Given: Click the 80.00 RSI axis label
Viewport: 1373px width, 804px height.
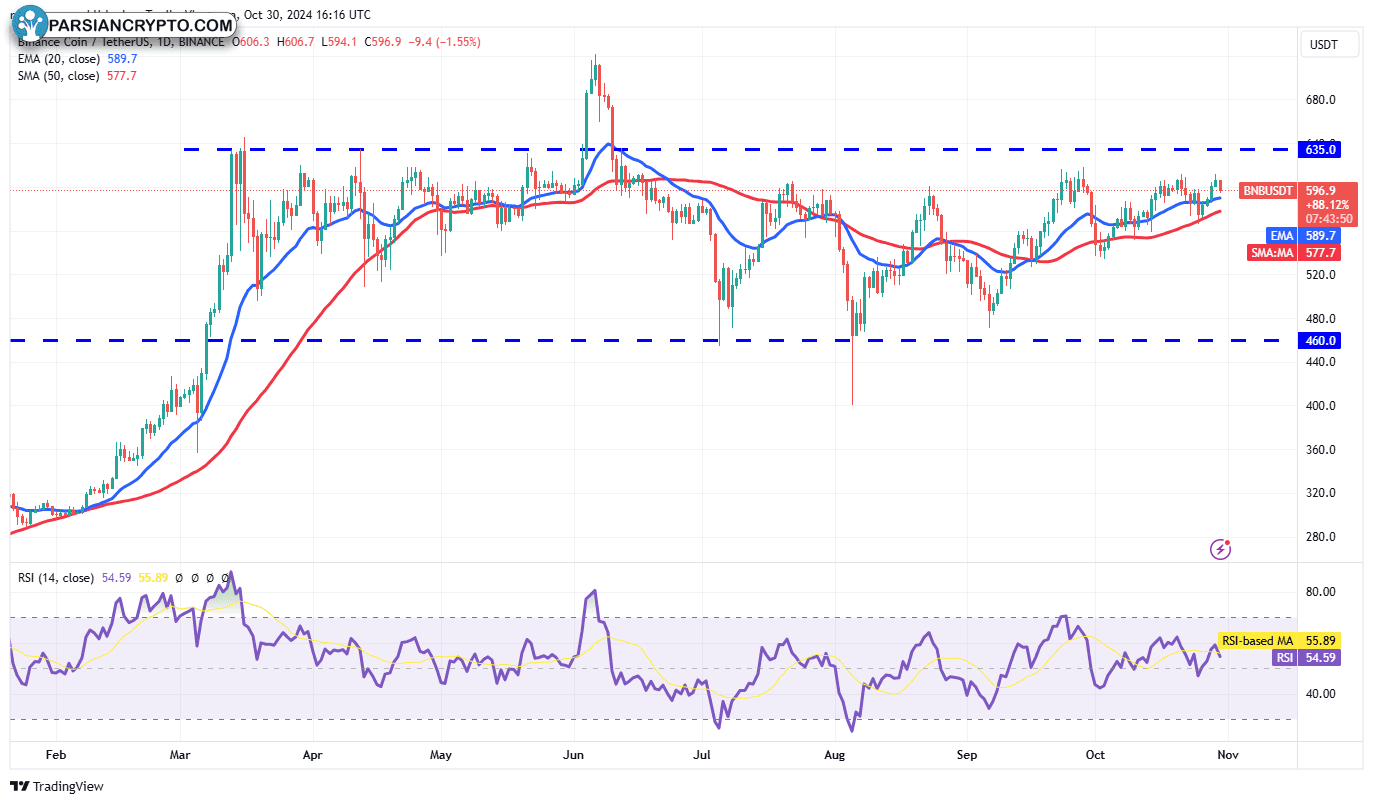Looking at the screenshot, I should [x=1320, y=592].
